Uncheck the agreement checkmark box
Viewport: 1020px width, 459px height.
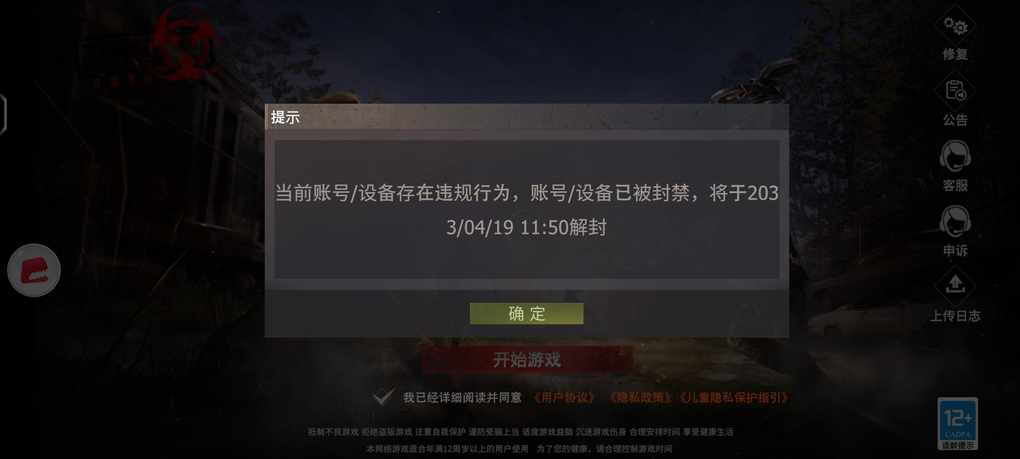click(x=384, y=397)
